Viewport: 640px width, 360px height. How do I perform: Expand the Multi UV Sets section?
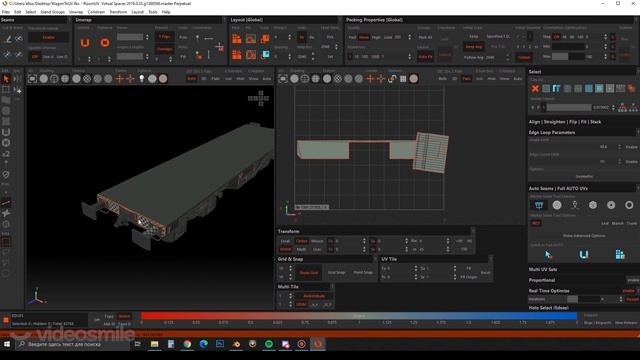543,269
